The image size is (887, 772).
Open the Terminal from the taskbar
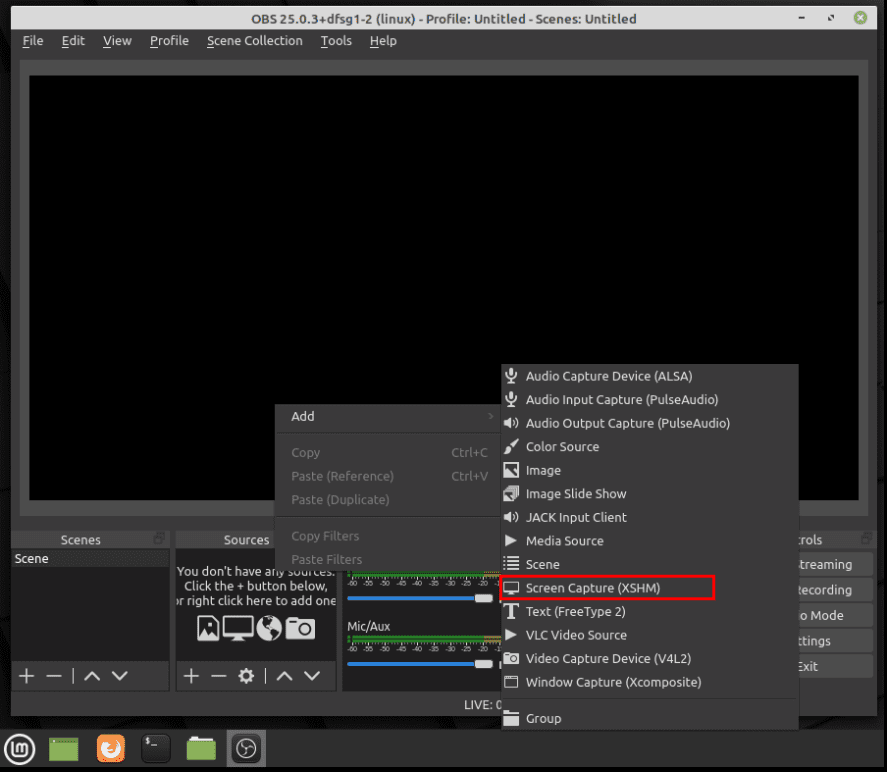155,748
